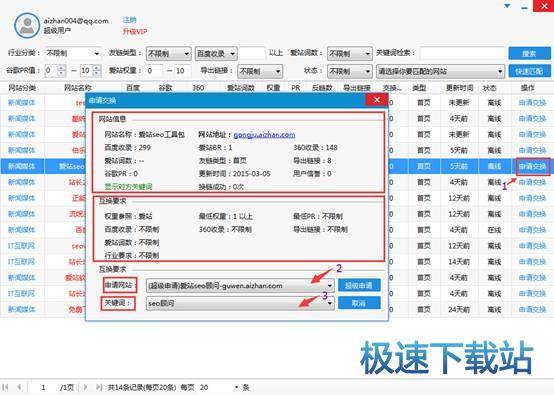Image resolution: width=554 pixels, height=395 pixels.
Task: Sort by 360 column header
Action: point(198,88)
